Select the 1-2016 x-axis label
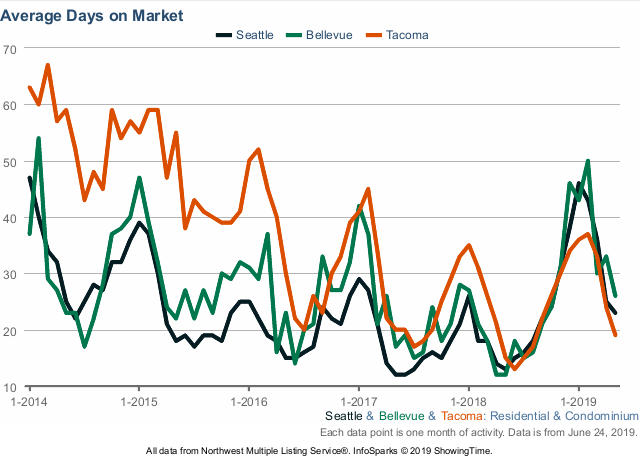This screenshot has height=461, width=640. click(248, 400)
